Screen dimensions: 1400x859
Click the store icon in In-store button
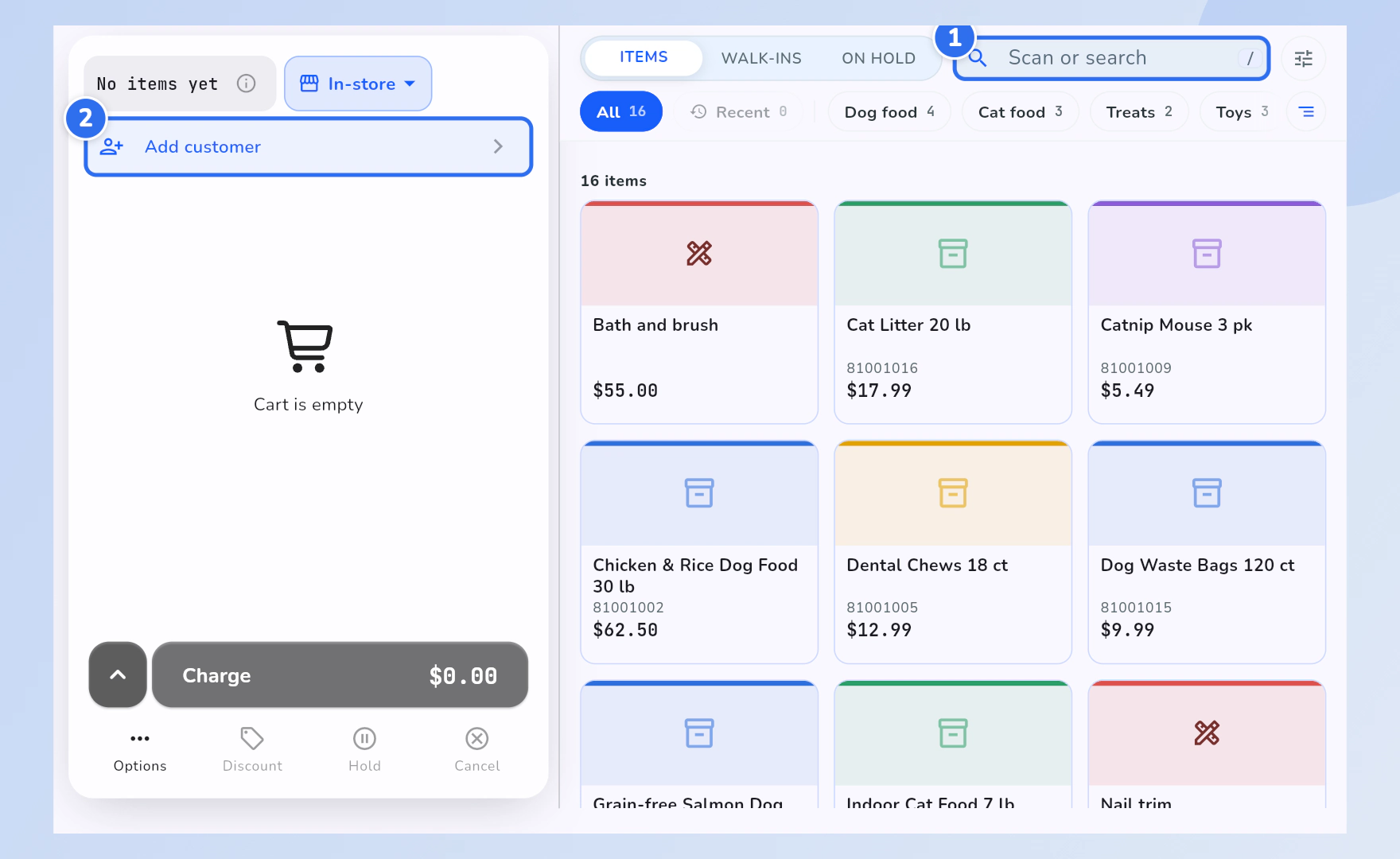point(309,84)
